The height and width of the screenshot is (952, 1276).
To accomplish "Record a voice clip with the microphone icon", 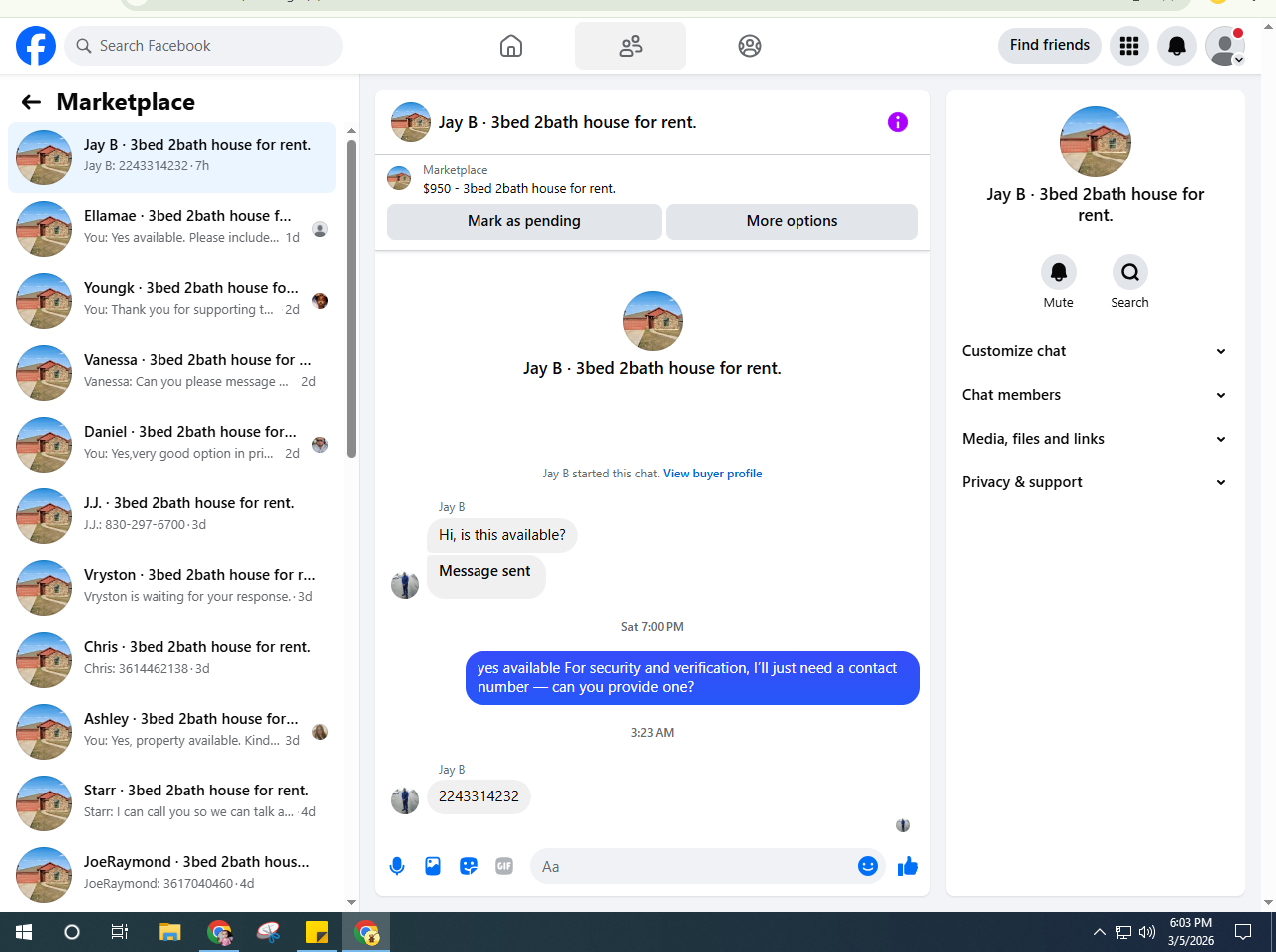I will pyautogui.click(x=397, y=866).
